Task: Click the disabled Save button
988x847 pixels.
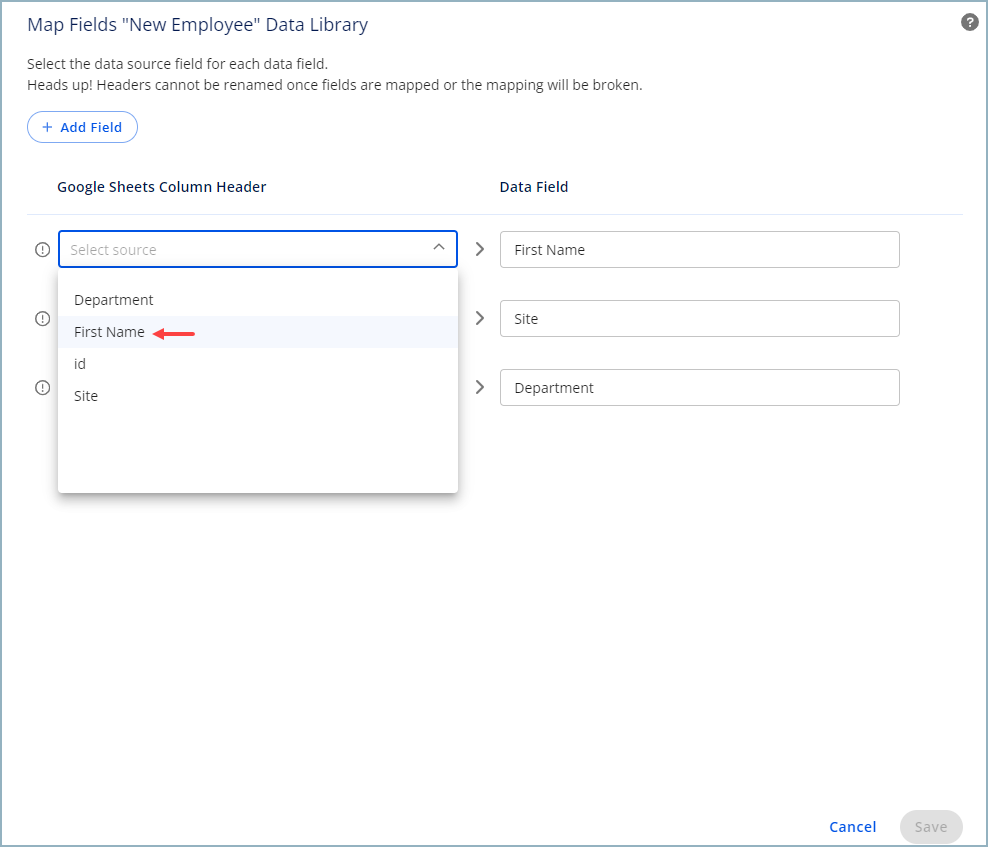Action: (931, 827)
